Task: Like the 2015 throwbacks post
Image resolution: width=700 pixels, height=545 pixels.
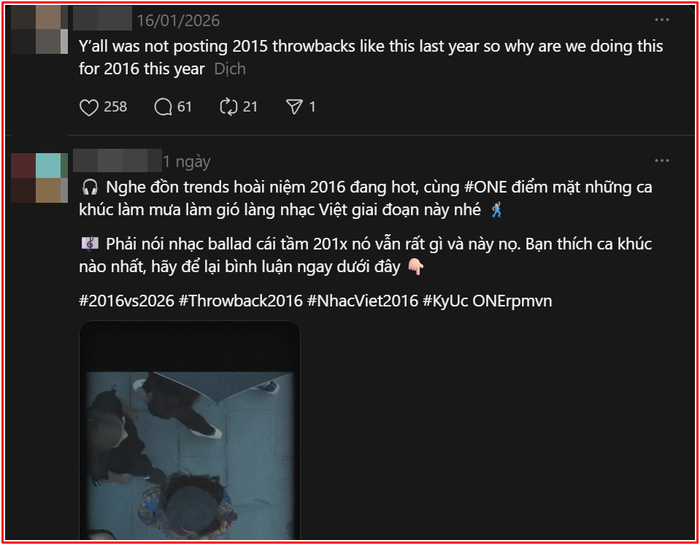Action: click(89, 106)
